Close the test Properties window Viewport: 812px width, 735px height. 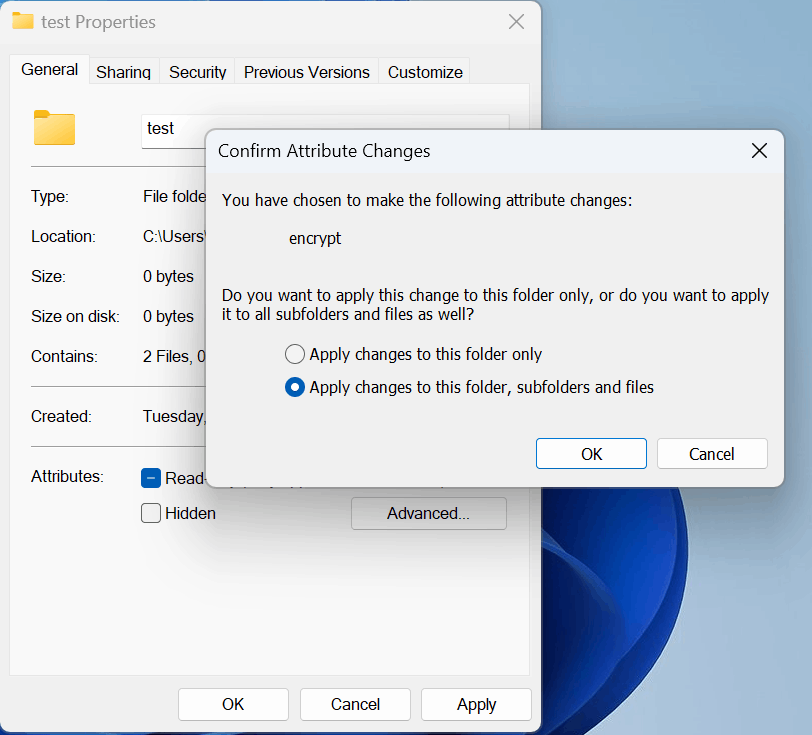pyautogui.click(x=516, y=22)
